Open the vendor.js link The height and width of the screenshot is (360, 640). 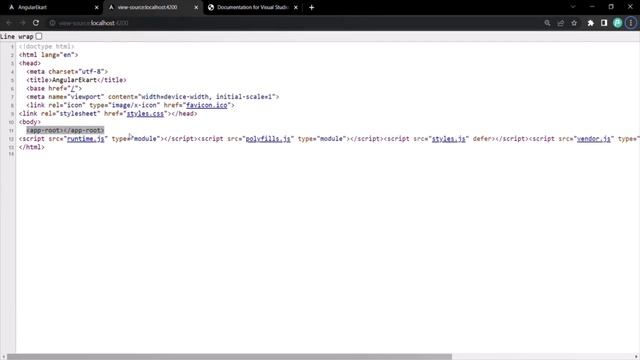coord(593,139)
